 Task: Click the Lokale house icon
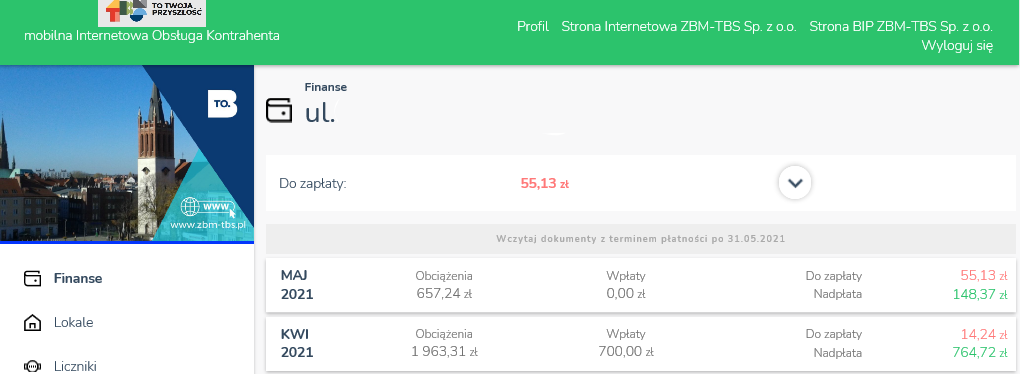tap(32, 323)
